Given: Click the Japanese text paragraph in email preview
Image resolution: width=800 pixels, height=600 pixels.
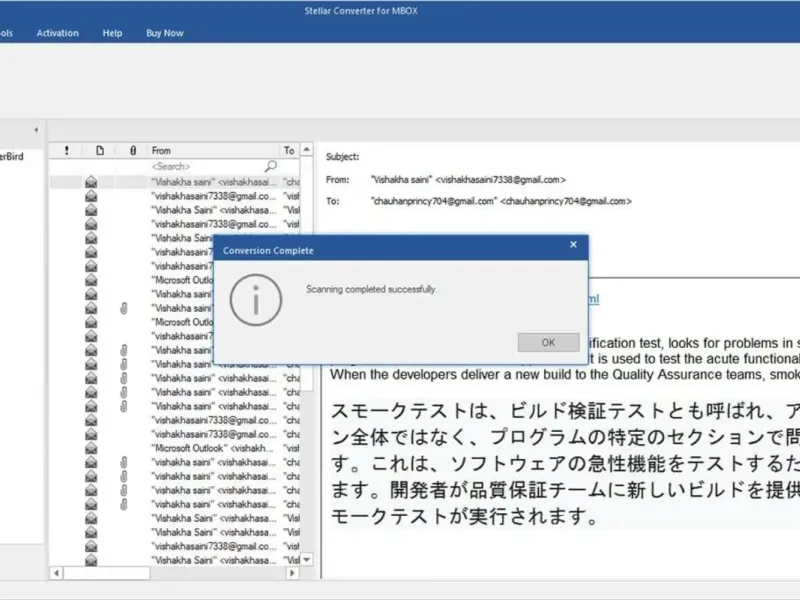Looking at the screenshot, I should coord(565,463).
